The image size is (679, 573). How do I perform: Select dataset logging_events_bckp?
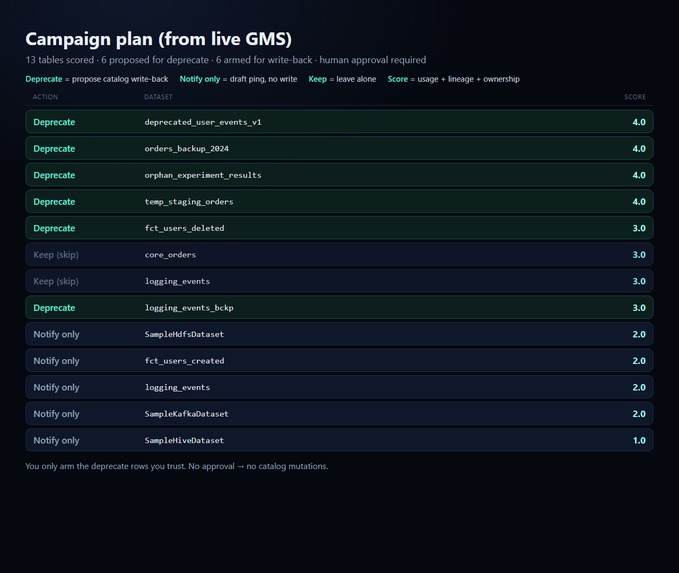tap(189, 308)
